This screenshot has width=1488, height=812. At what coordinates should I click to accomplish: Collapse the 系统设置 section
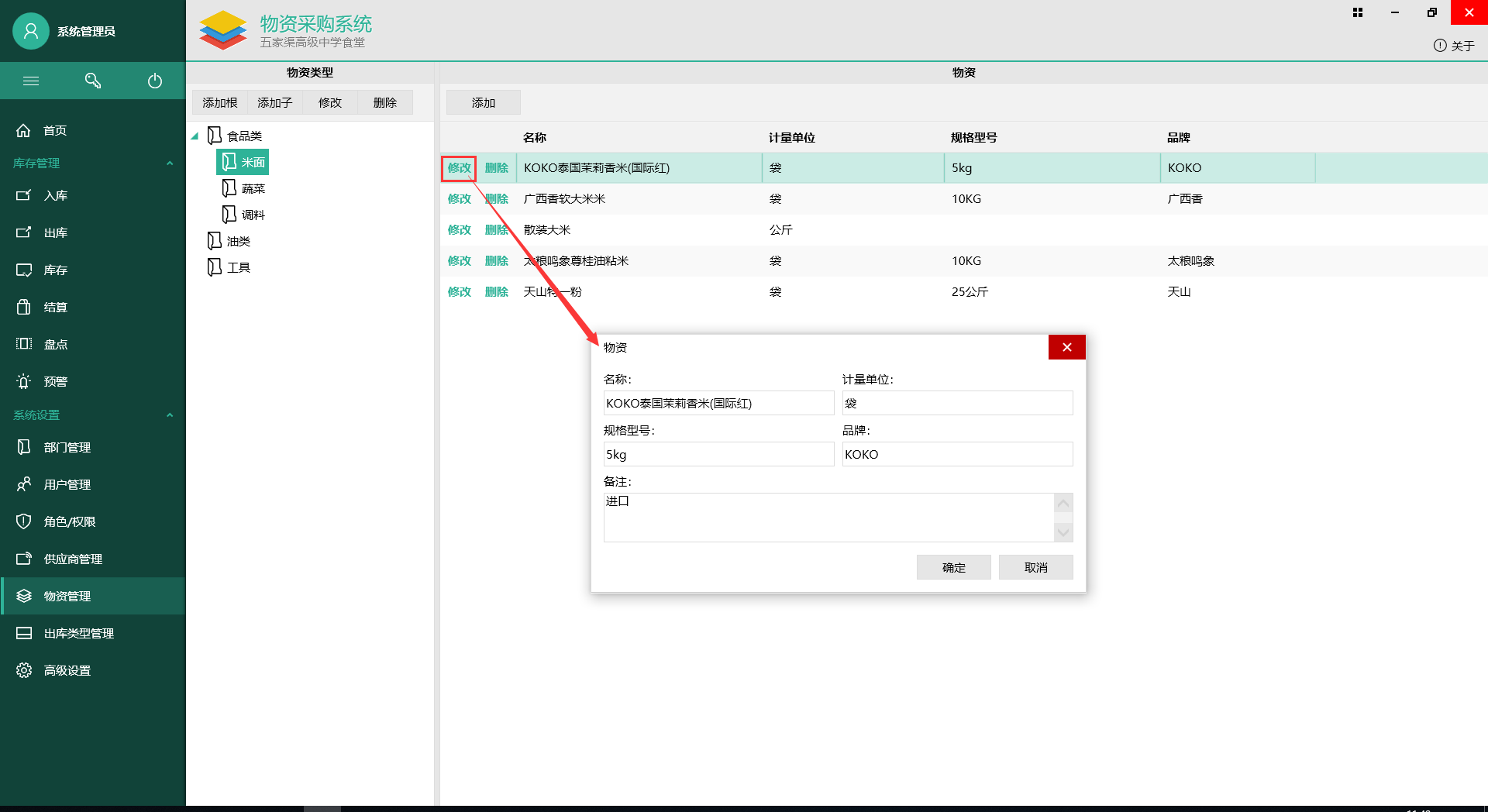170,415
